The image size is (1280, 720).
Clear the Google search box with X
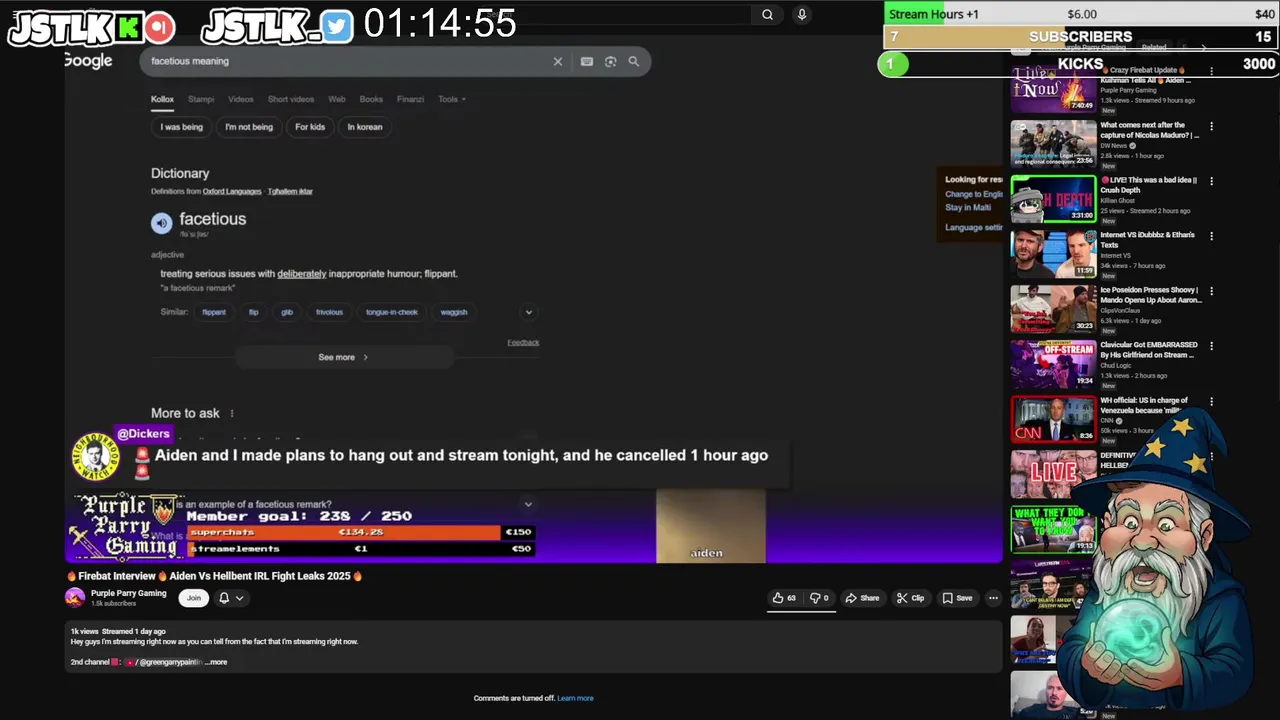[558, 61]
